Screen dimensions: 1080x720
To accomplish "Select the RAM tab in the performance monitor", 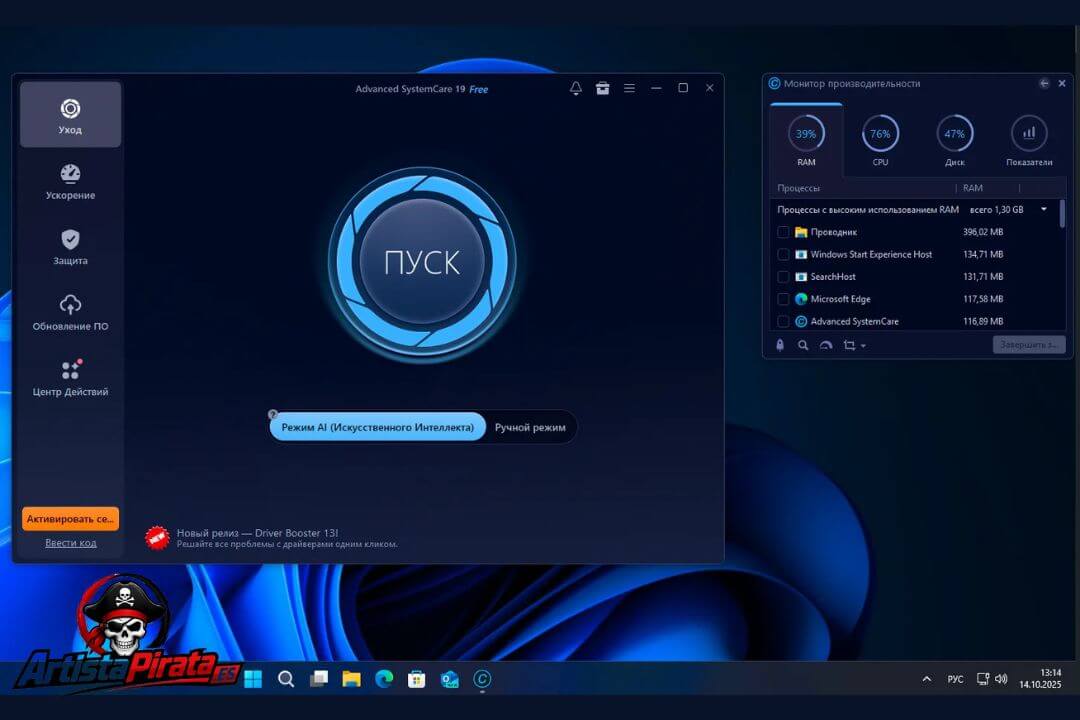I will [x=806, y=141].
